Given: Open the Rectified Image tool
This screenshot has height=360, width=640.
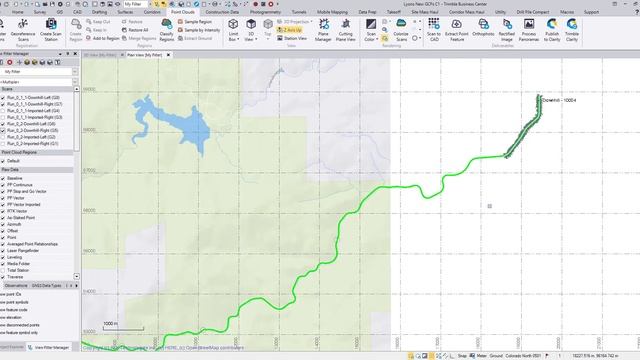Looking at the screenshot, I should [507, 30].
